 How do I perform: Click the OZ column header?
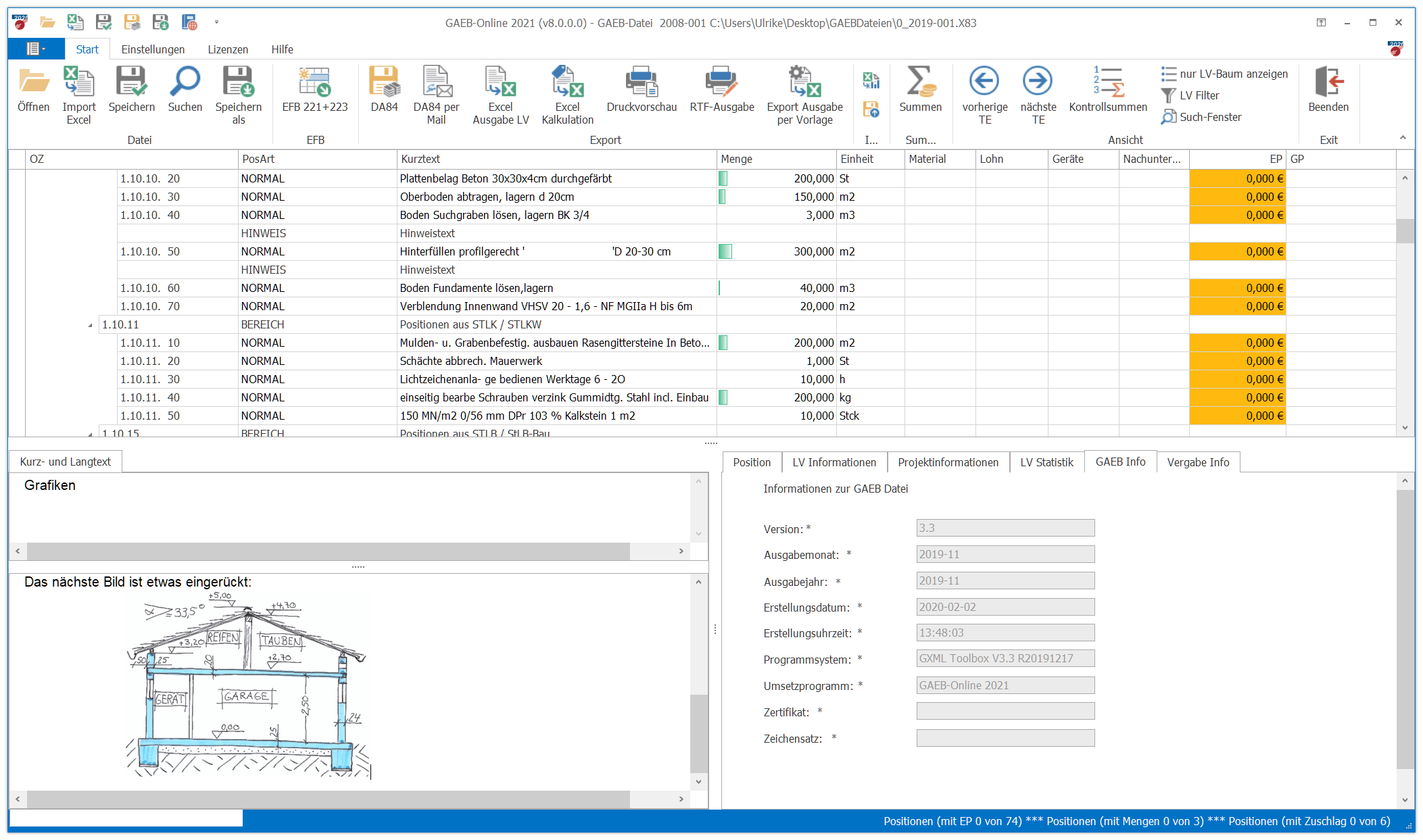pos(132,159)
